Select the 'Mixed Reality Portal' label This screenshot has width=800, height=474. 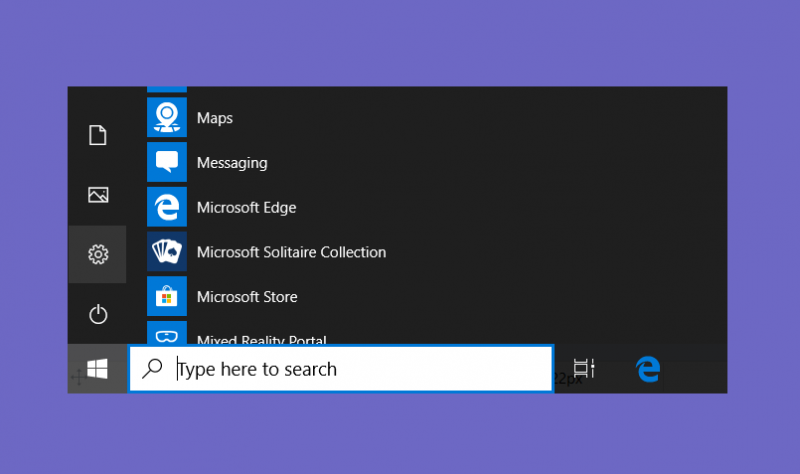point(262,339)
